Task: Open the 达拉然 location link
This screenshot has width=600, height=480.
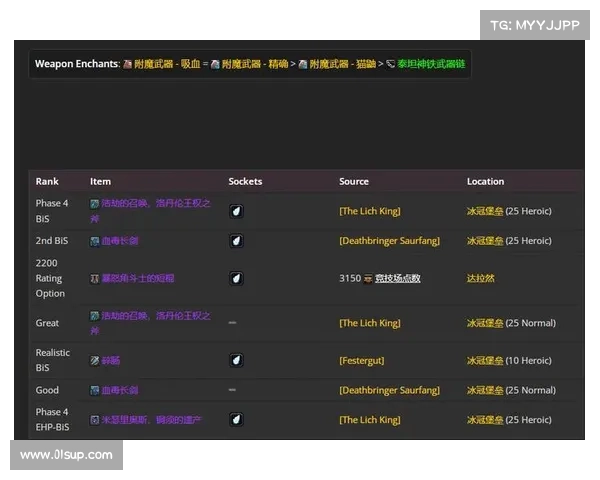Action: coord(480,278)
